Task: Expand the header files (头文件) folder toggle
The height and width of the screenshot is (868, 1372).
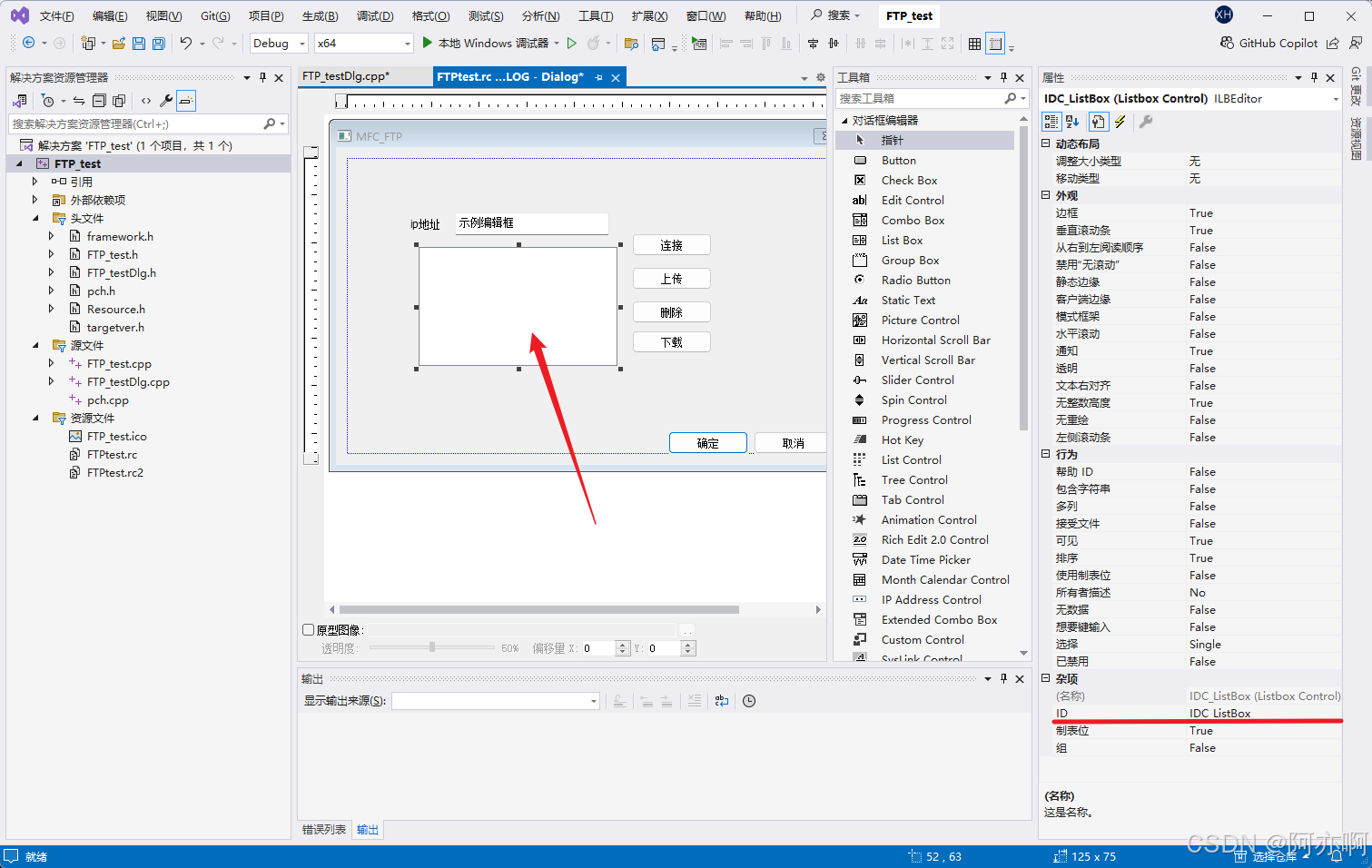Action: point(35,218)
